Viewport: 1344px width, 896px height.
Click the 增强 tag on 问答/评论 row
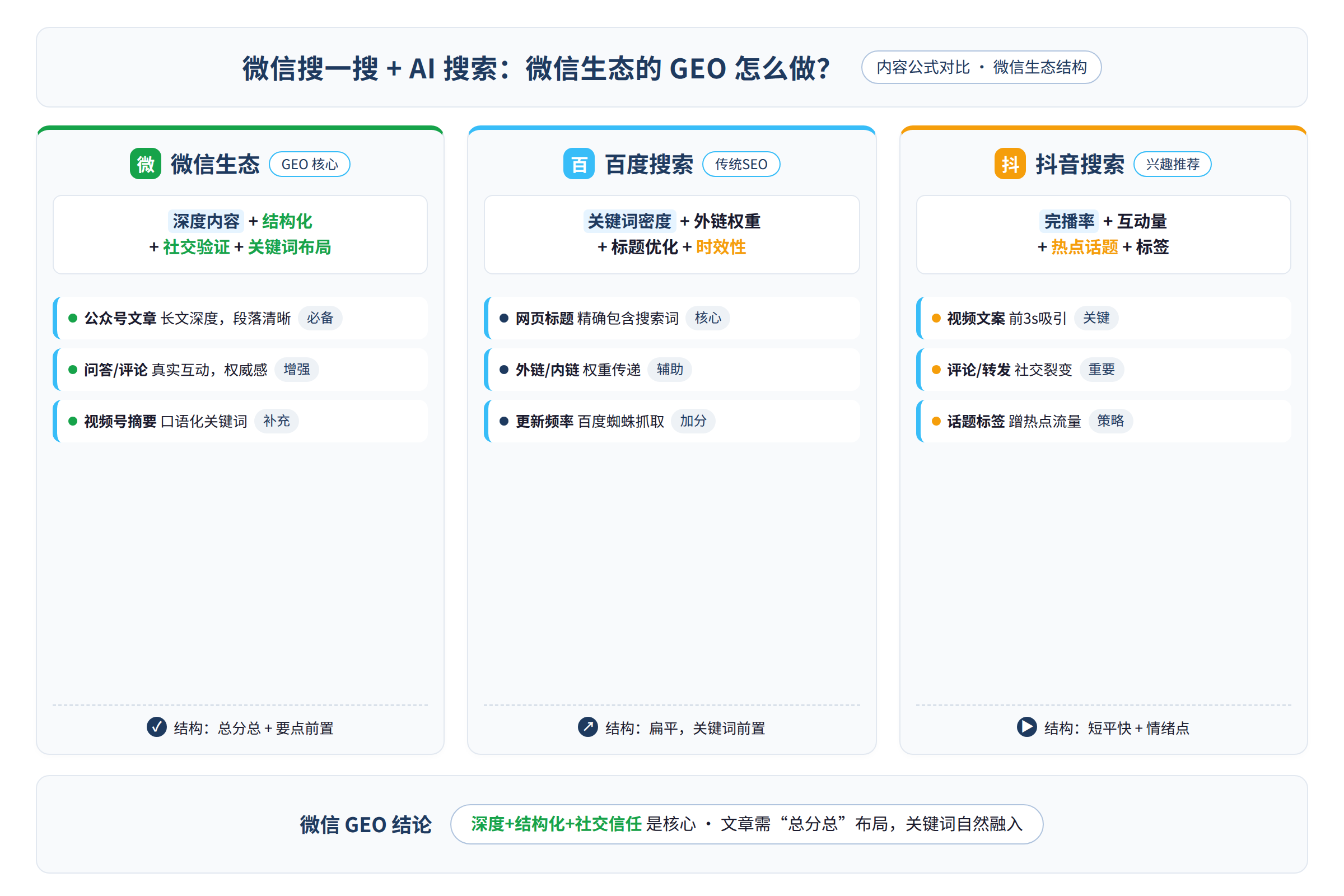click(x=297, y=369)
